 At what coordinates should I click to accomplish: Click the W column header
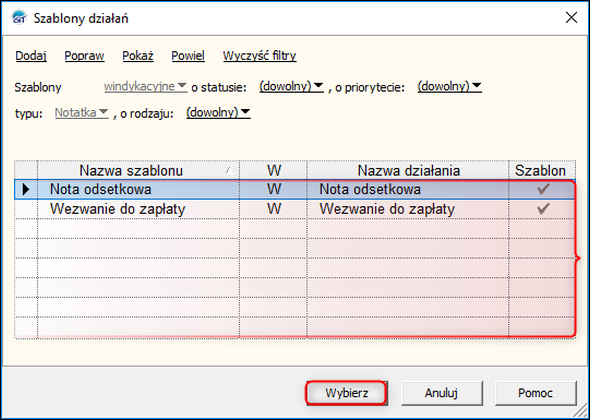(274, 170)
